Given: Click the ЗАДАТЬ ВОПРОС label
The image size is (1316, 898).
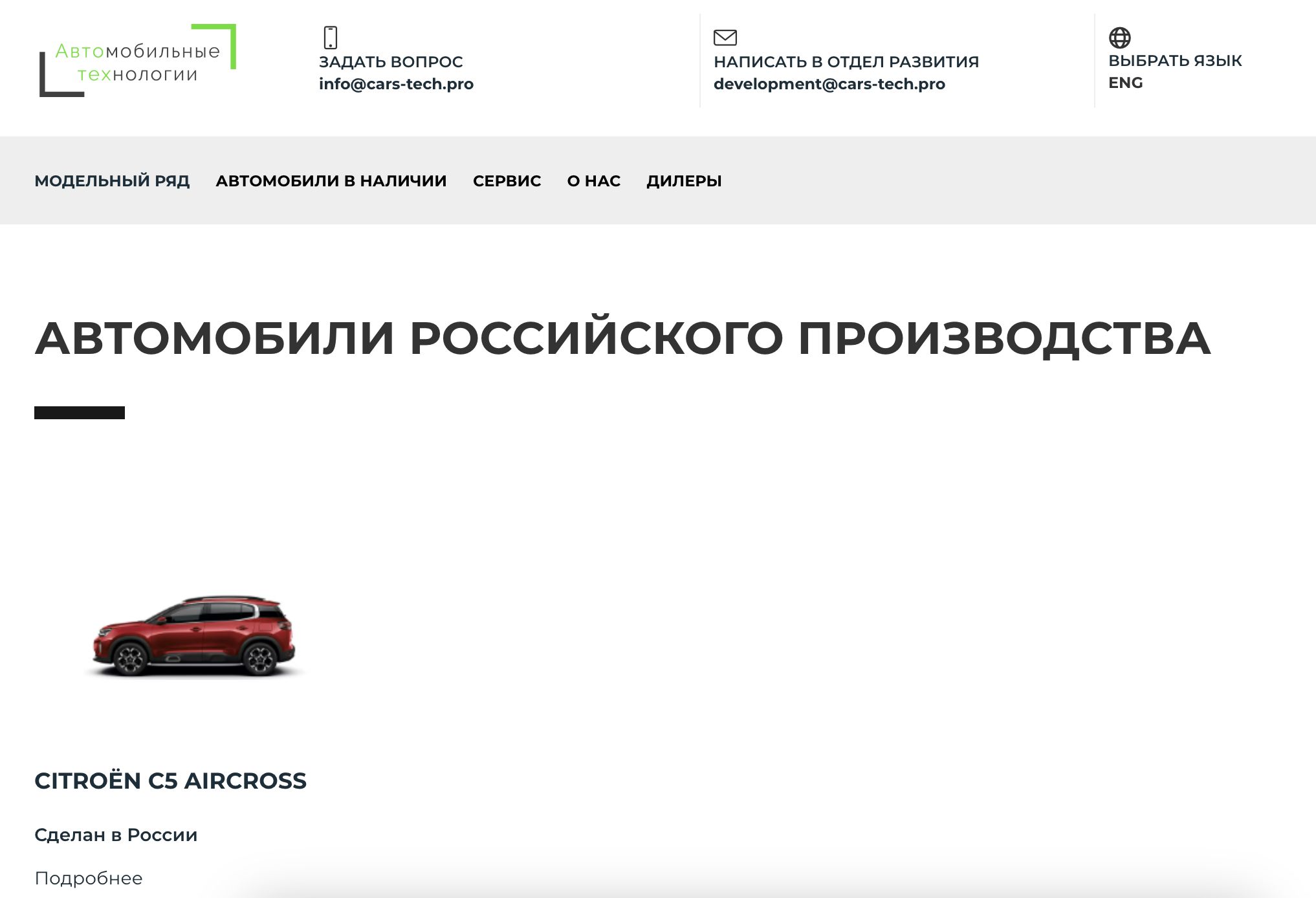Looking at the screenshot, I should (x=391, y=62).
